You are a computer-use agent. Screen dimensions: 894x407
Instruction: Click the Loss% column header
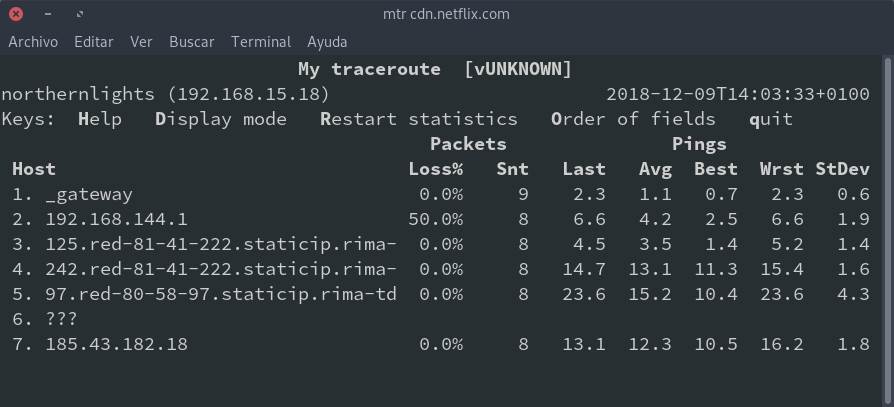point(436,169)
